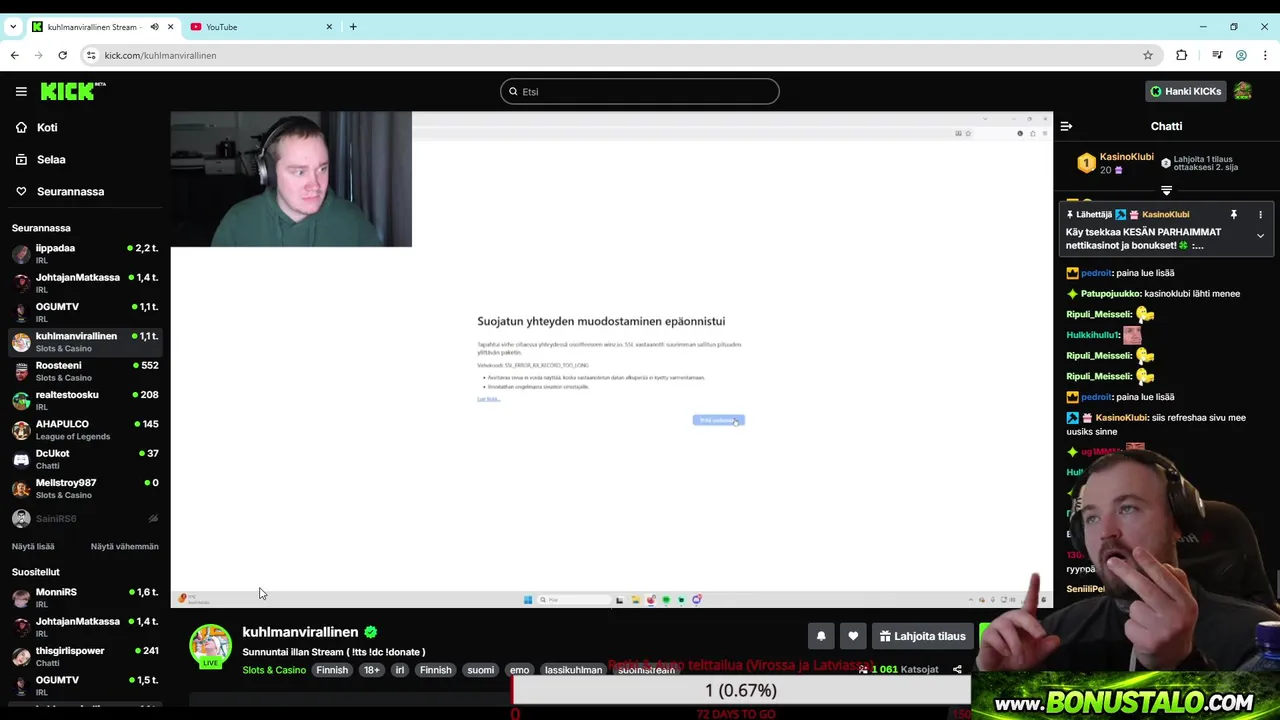Image resolution: width=1280 pixels, height=720 pixels.
Task: Open Slots & Casino category link
Action: coord(274,670)
